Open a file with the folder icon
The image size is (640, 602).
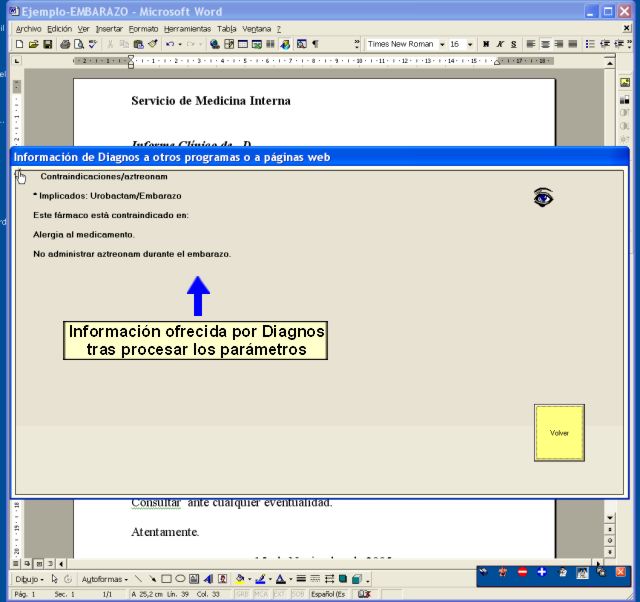point(33,44)
